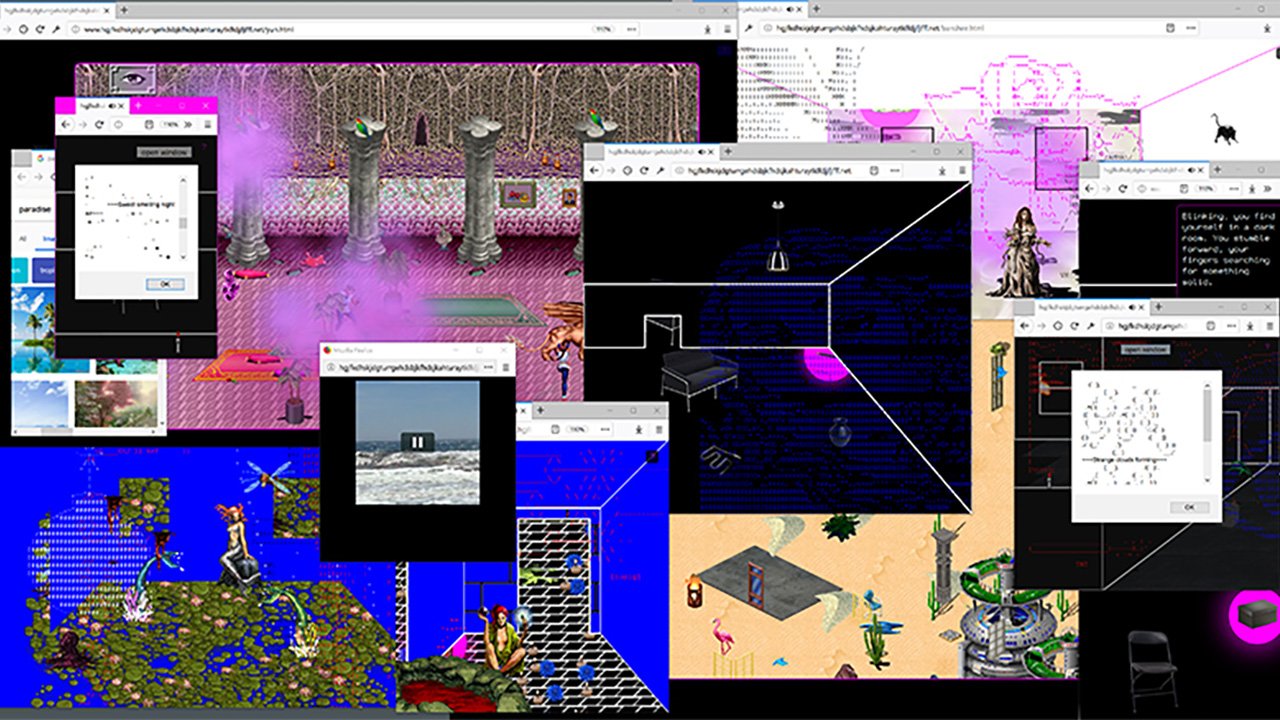The width and height of the screenshot is (1280, 720).
Task: Open hamburger menu in pink-titled browser window
Action: [x=208, y=125]
